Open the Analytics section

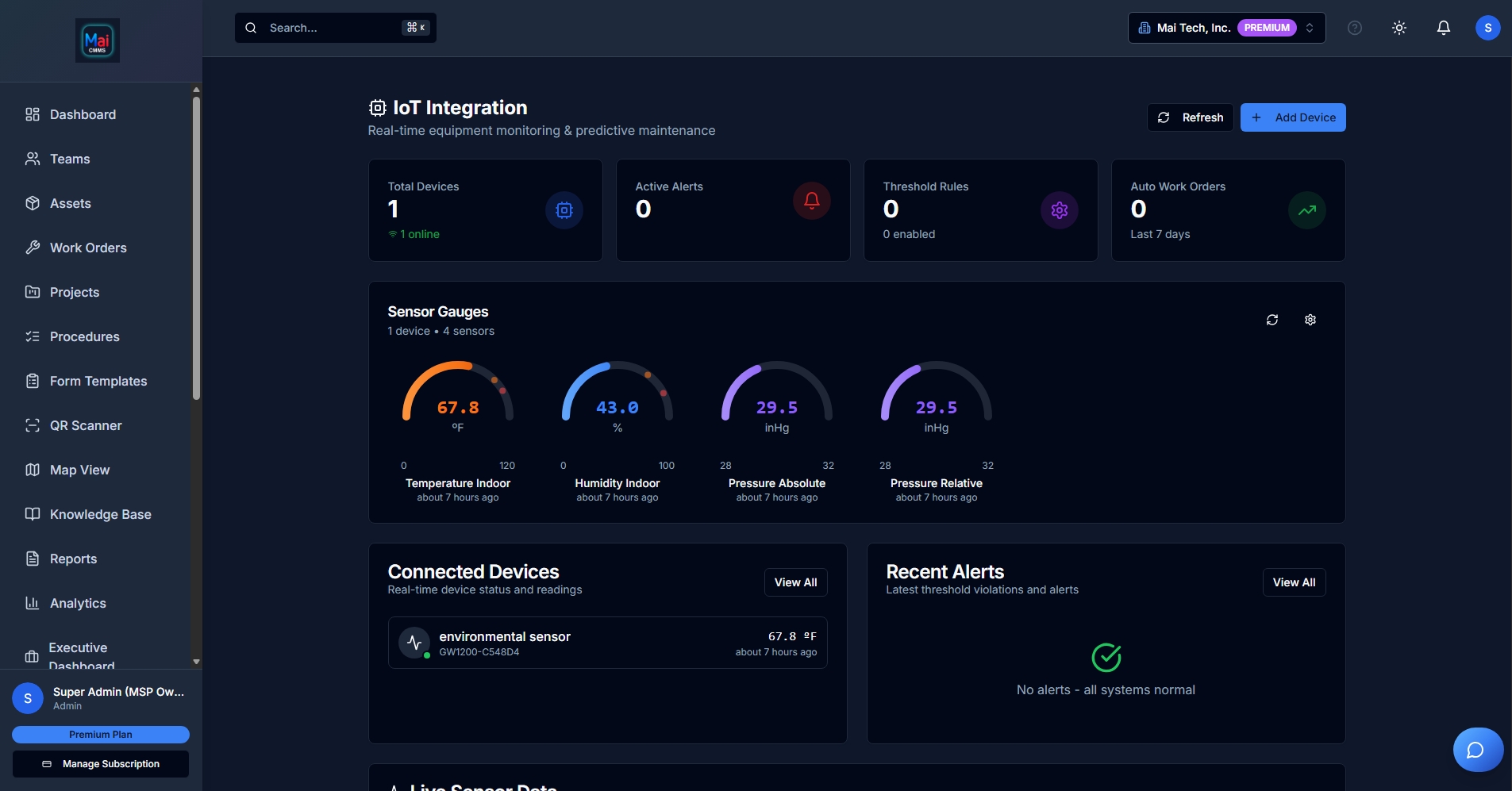77,603
